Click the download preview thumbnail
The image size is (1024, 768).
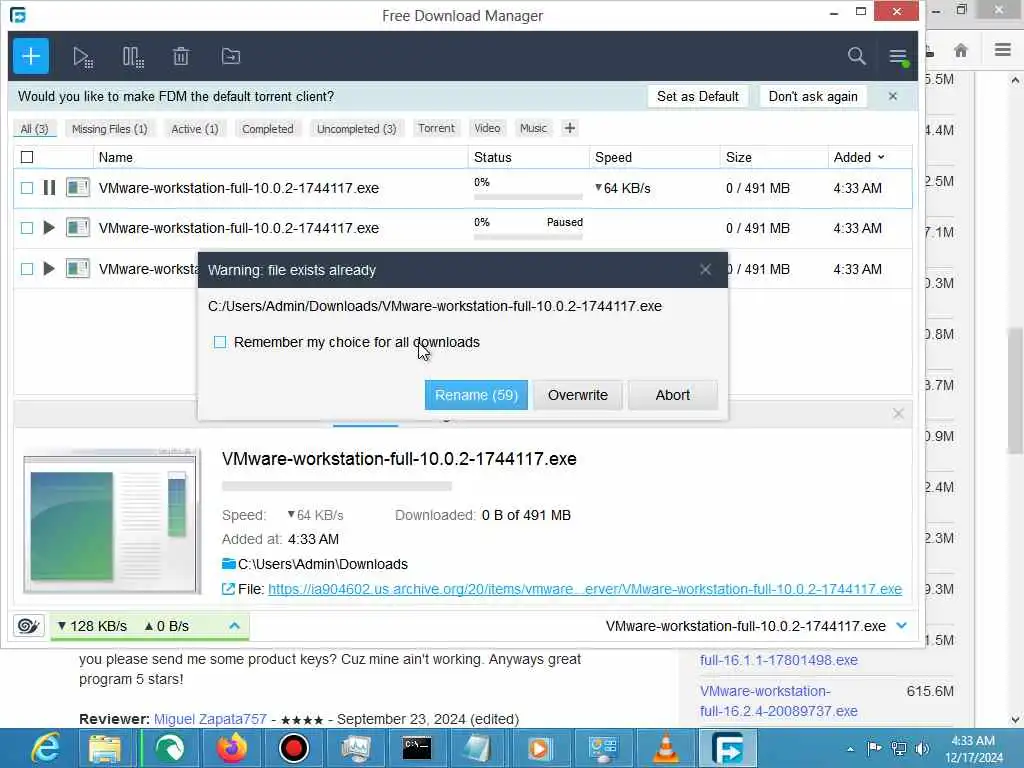(x=112, y=521)
